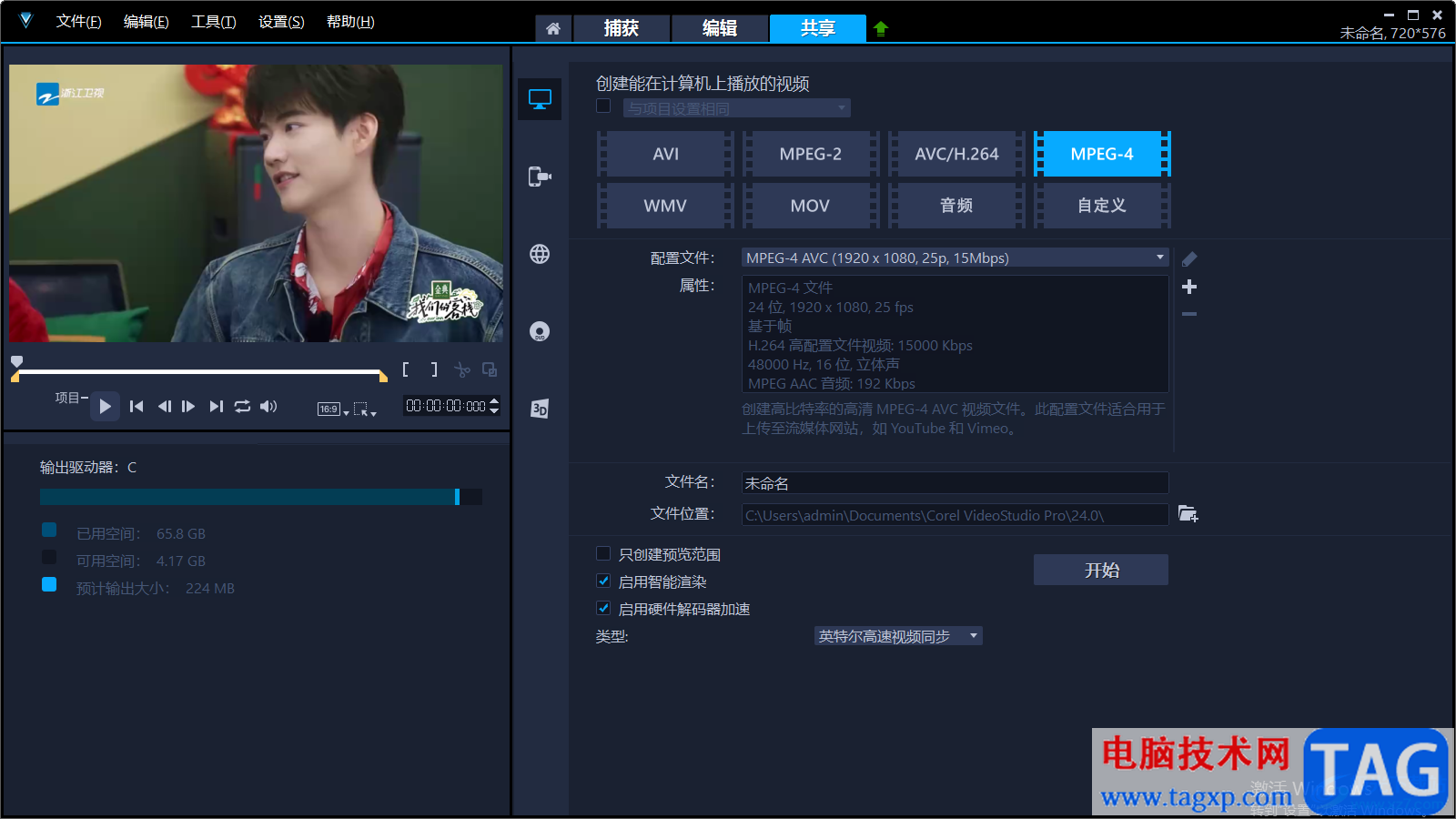This screenshot has width=1456, height=819.
Task: Toggle repeat playback
Action: click(242, 406)
